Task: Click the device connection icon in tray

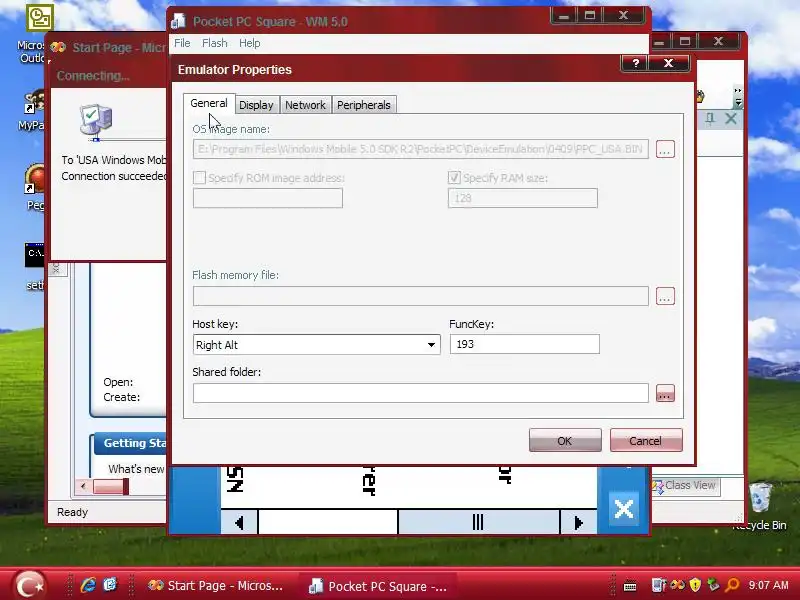Action: [x=659, y=585]
